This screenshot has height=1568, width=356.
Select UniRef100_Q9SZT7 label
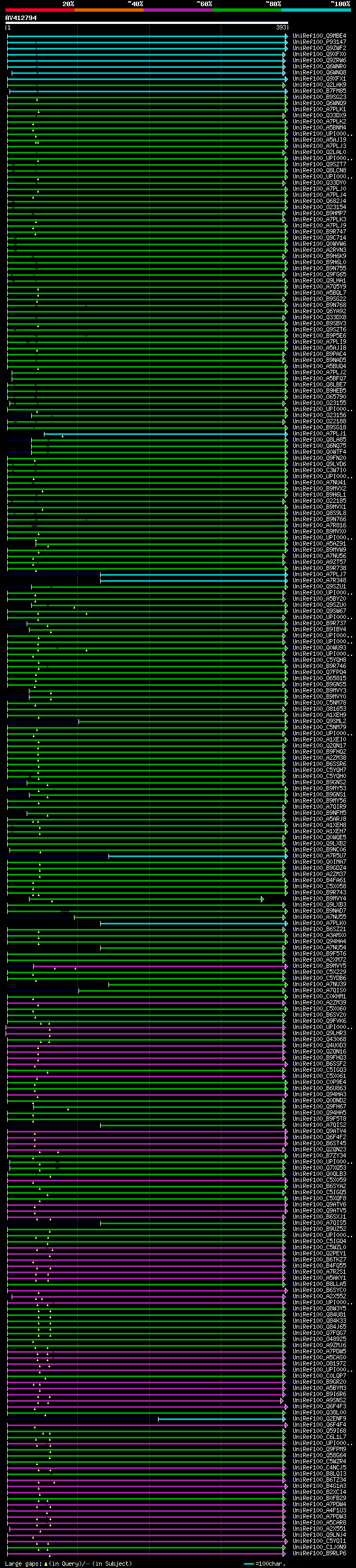319,164
